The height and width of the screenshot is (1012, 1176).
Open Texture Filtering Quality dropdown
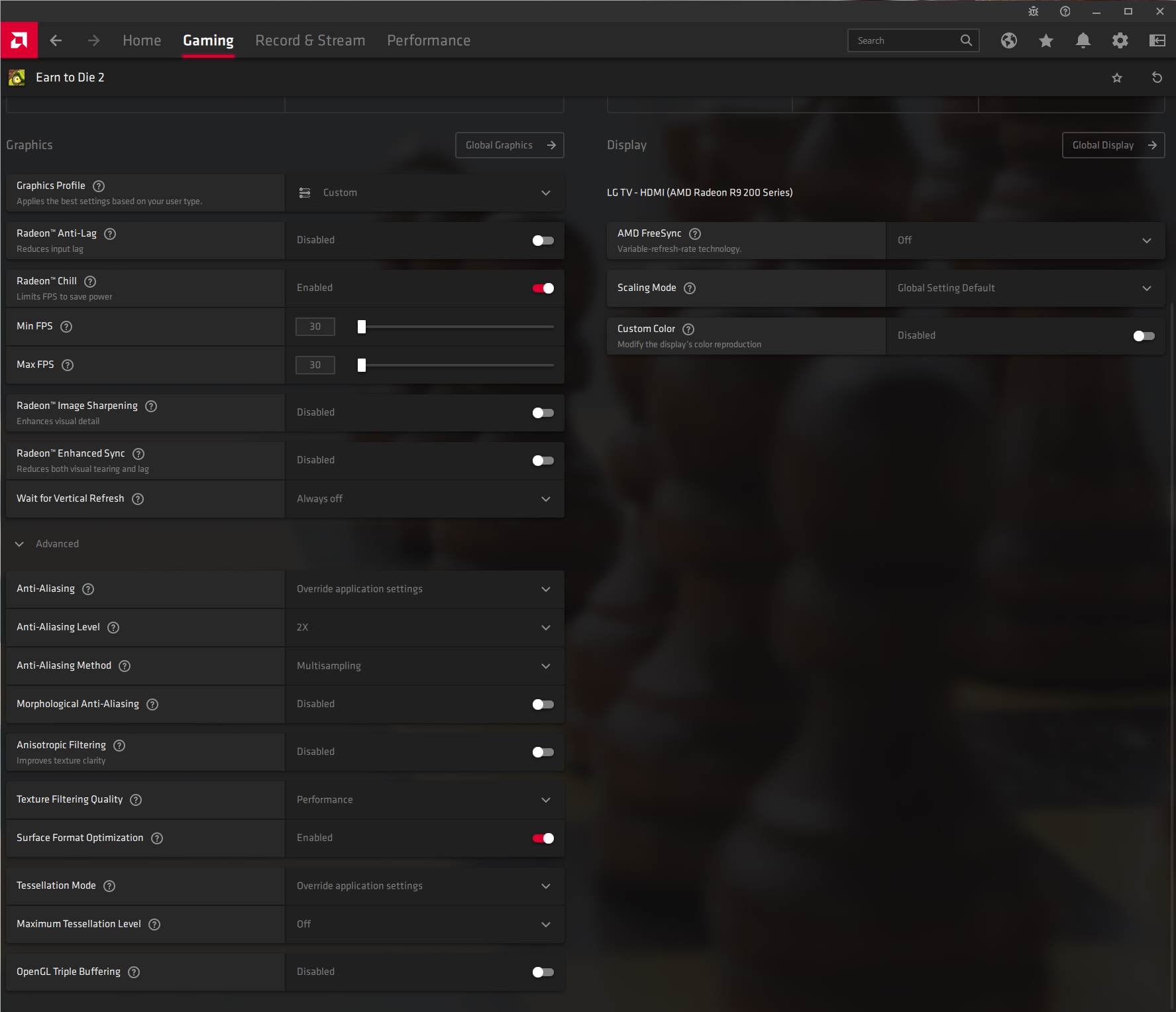coord(425,800)
